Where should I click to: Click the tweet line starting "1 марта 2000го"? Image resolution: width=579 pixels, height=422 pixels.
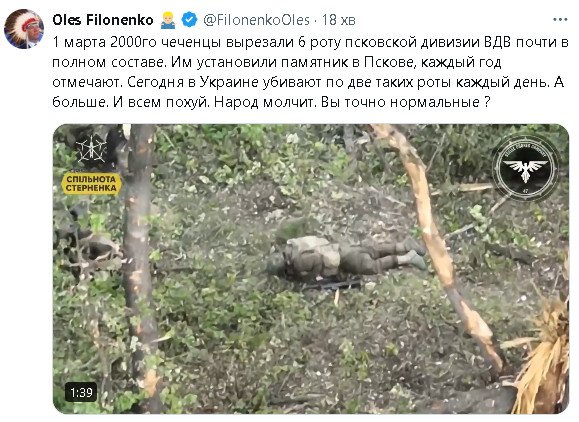(311, 42)
